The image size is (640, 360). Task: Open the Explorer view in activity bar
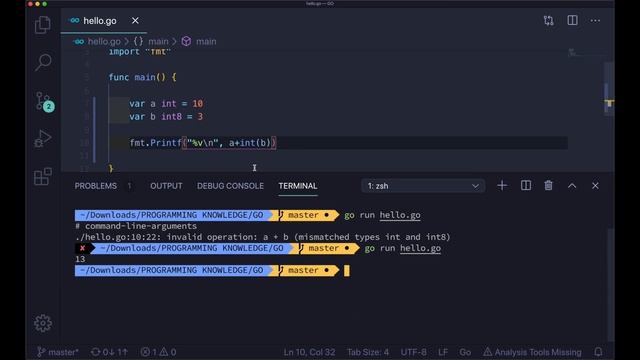(x=42, y=25)
